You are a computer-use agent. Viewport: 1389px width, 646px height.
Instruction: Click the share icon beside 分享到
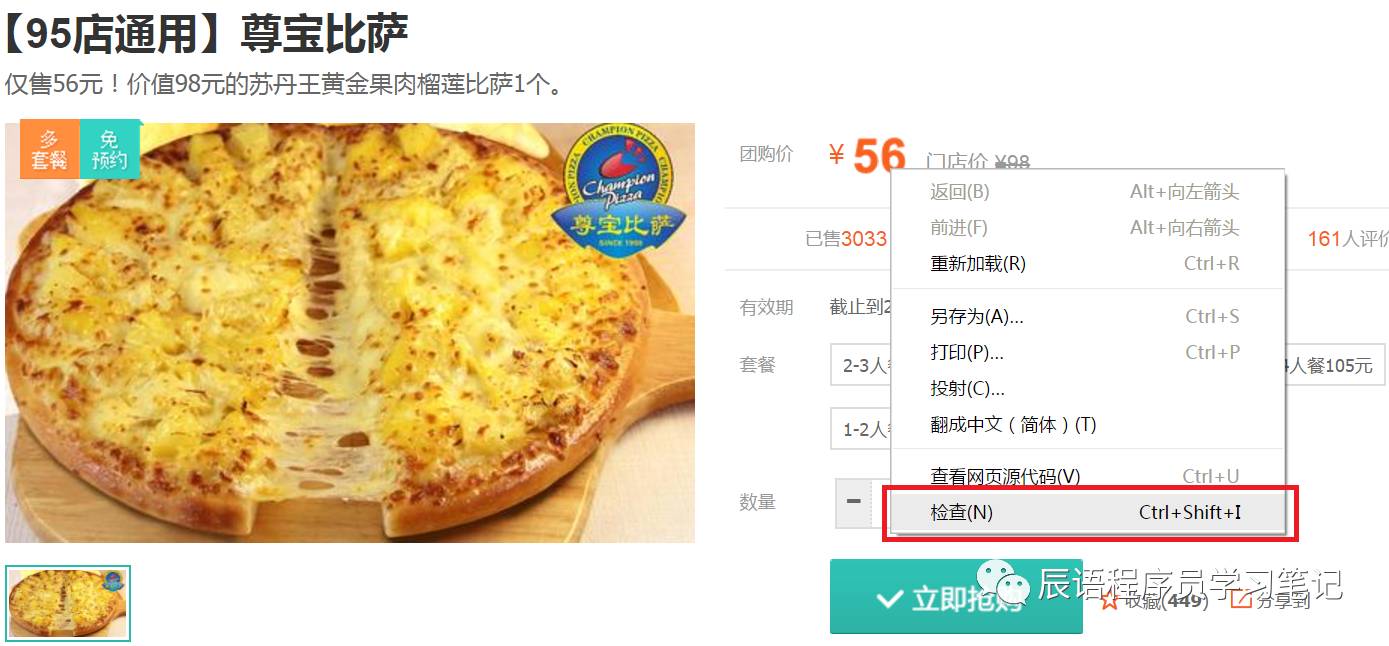click(1241, 600)
